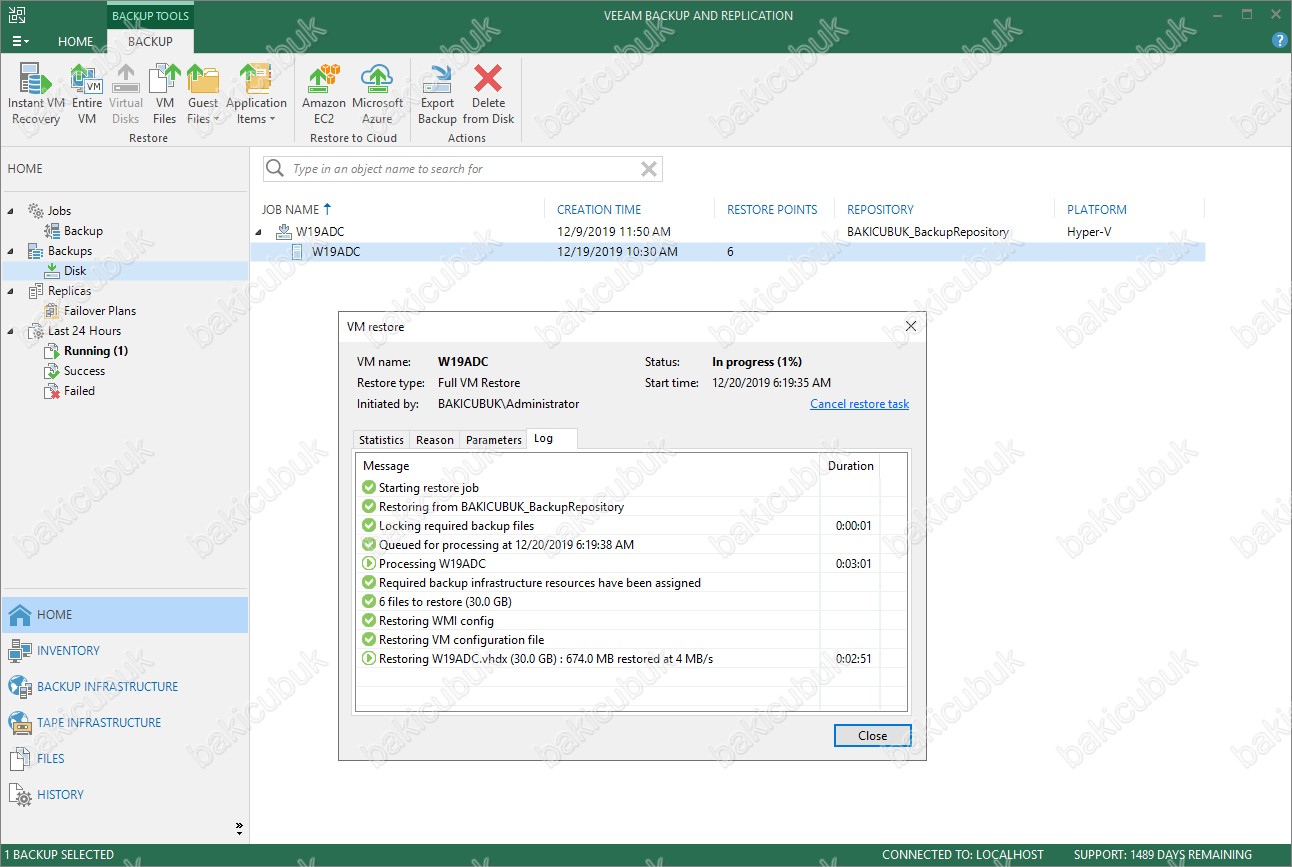The height and width of the screenshot is (867, 1292).
Task: Sort by CREATION TIME column
Action: [599, 209]
